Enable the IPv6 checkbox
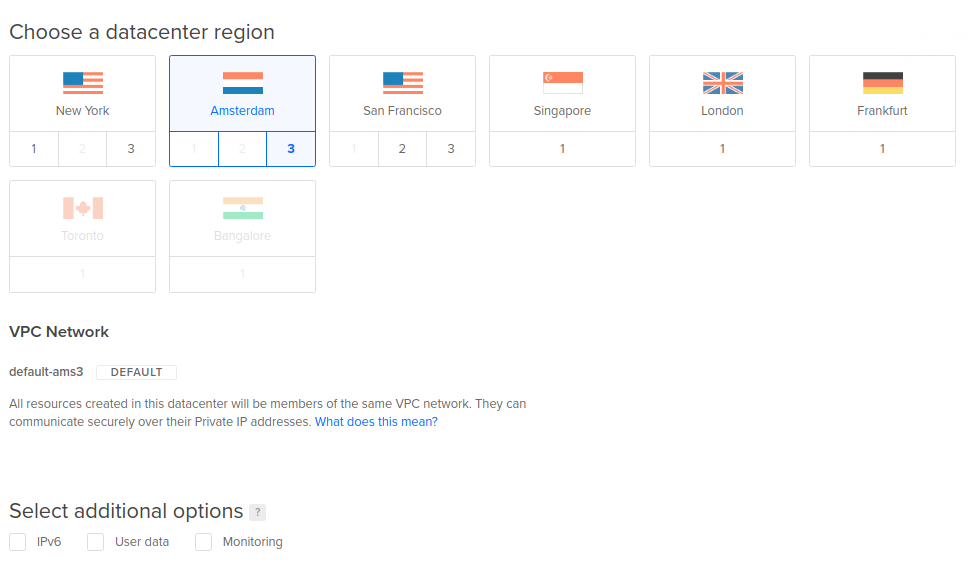968x563 pixels. (18, 542)
